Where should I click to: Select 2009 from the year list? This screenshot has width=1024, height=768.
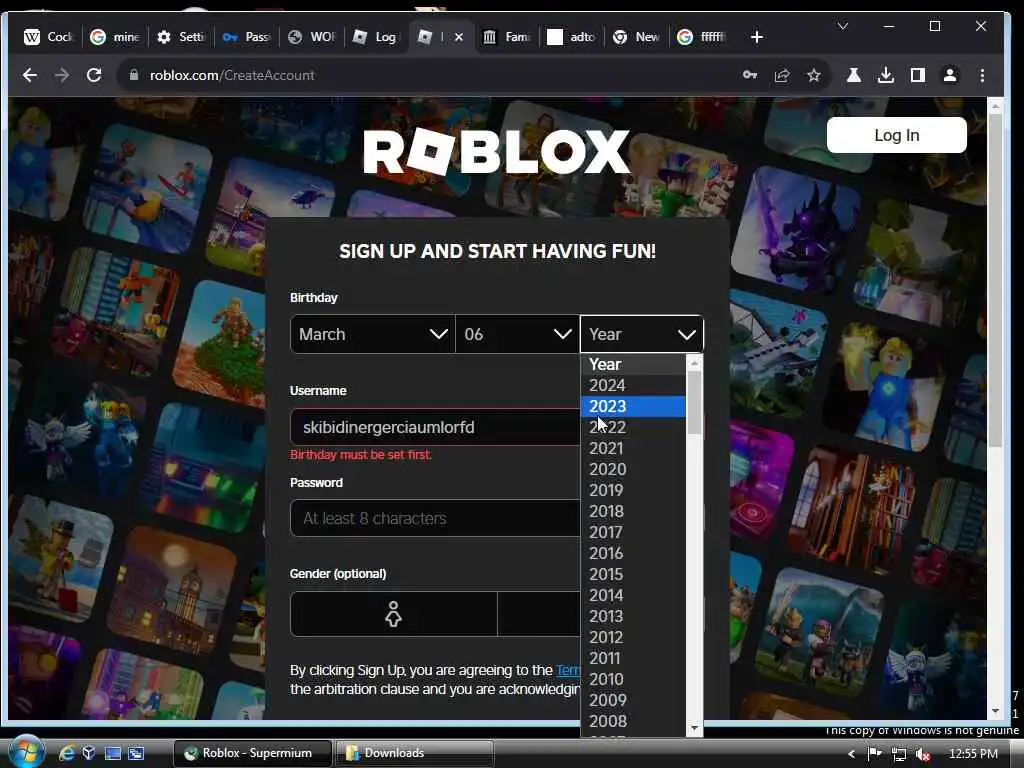[633, 700]
